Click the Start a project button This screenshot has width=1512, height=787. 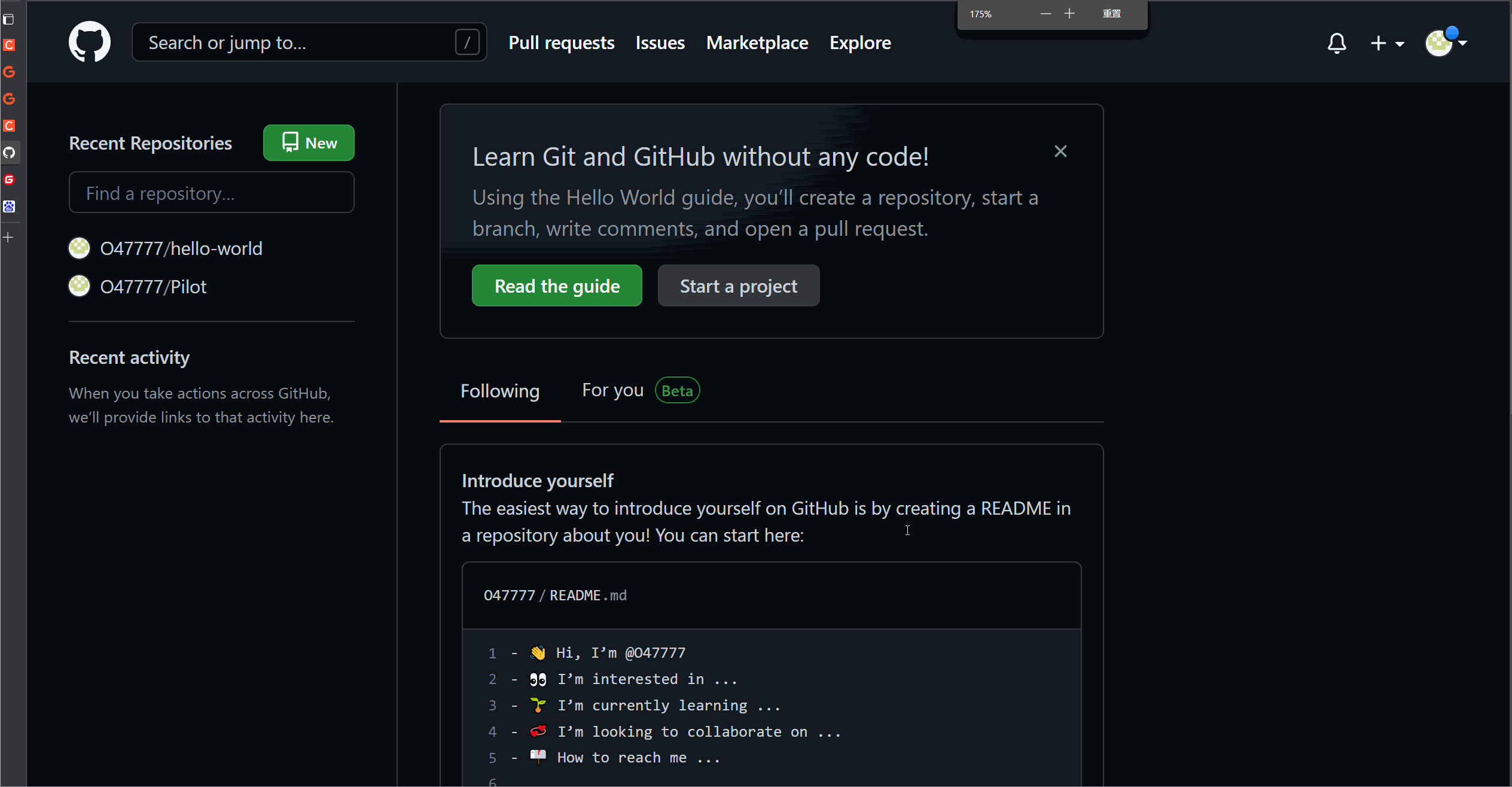738,285
